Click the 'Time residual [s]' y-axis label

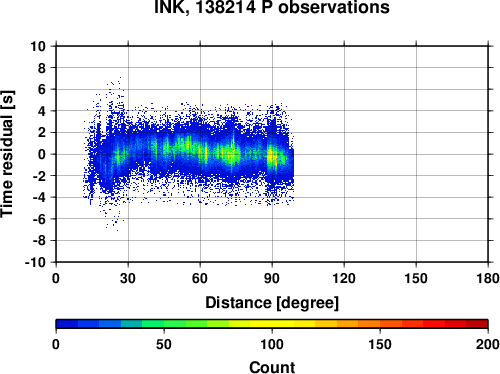[x=7, y=154]
